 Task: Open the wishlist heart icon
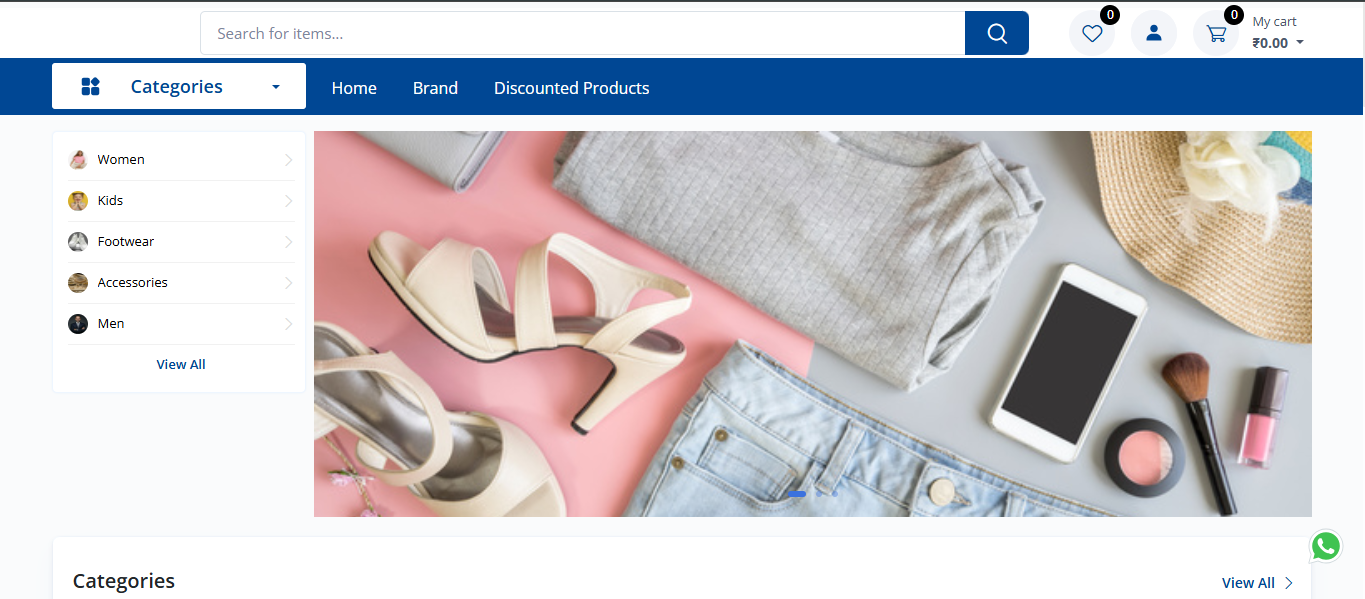click(x=1092, y=33)
